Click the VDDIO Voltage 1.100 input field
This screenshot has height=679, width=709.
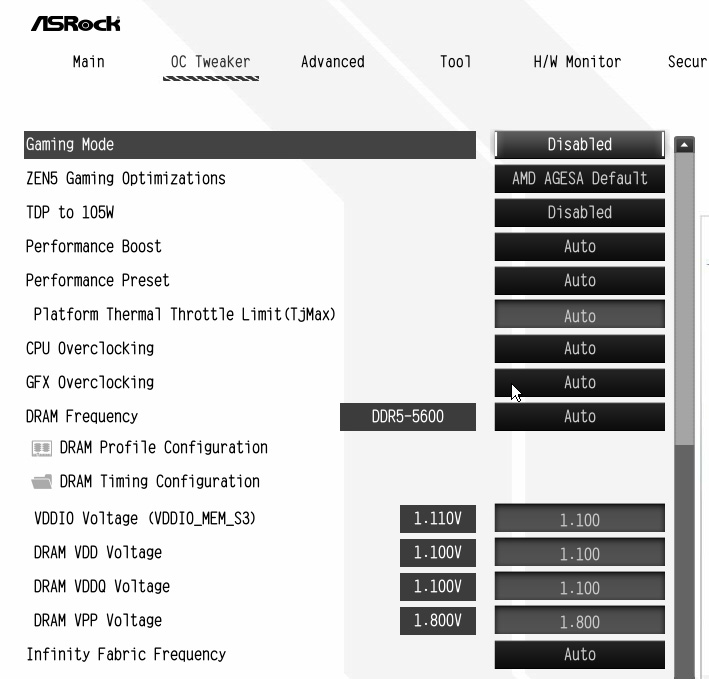580,519
